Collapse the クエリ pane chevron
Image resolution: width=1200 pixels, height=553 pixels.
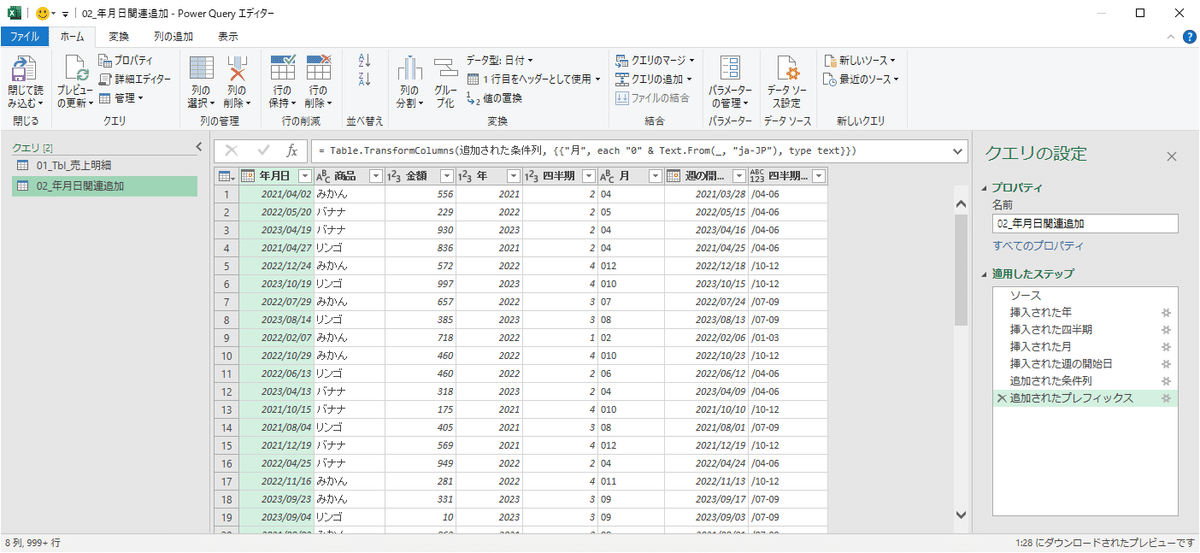coord(197,148)
